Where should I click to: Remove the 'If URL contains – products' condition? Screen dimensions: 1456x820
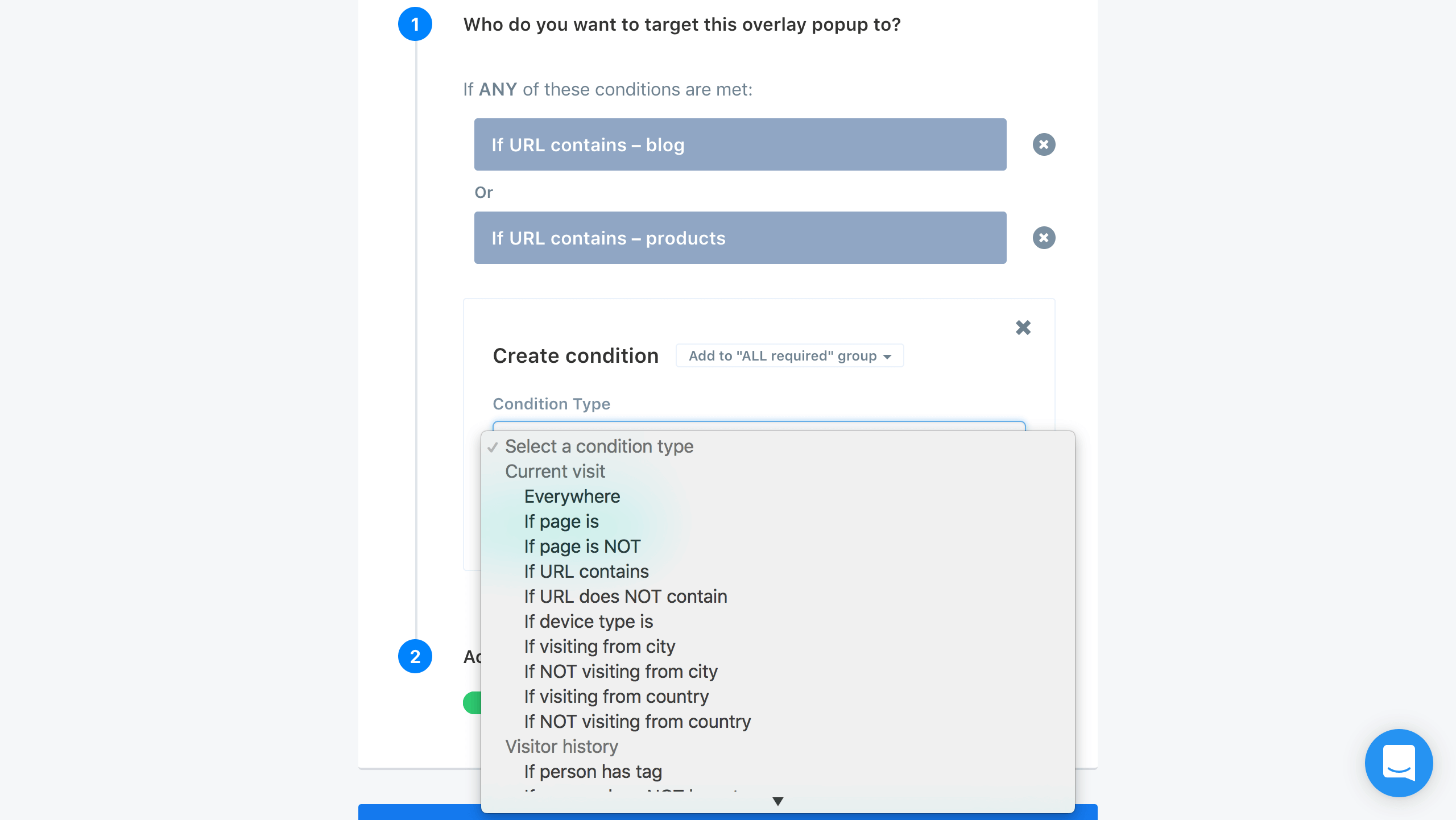[x=1044, y=238]
